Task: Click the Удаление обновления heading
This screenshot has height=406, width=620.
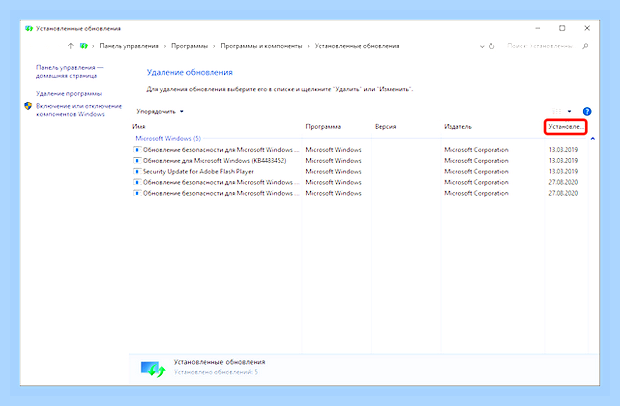Action: click(x=190, y=72)
